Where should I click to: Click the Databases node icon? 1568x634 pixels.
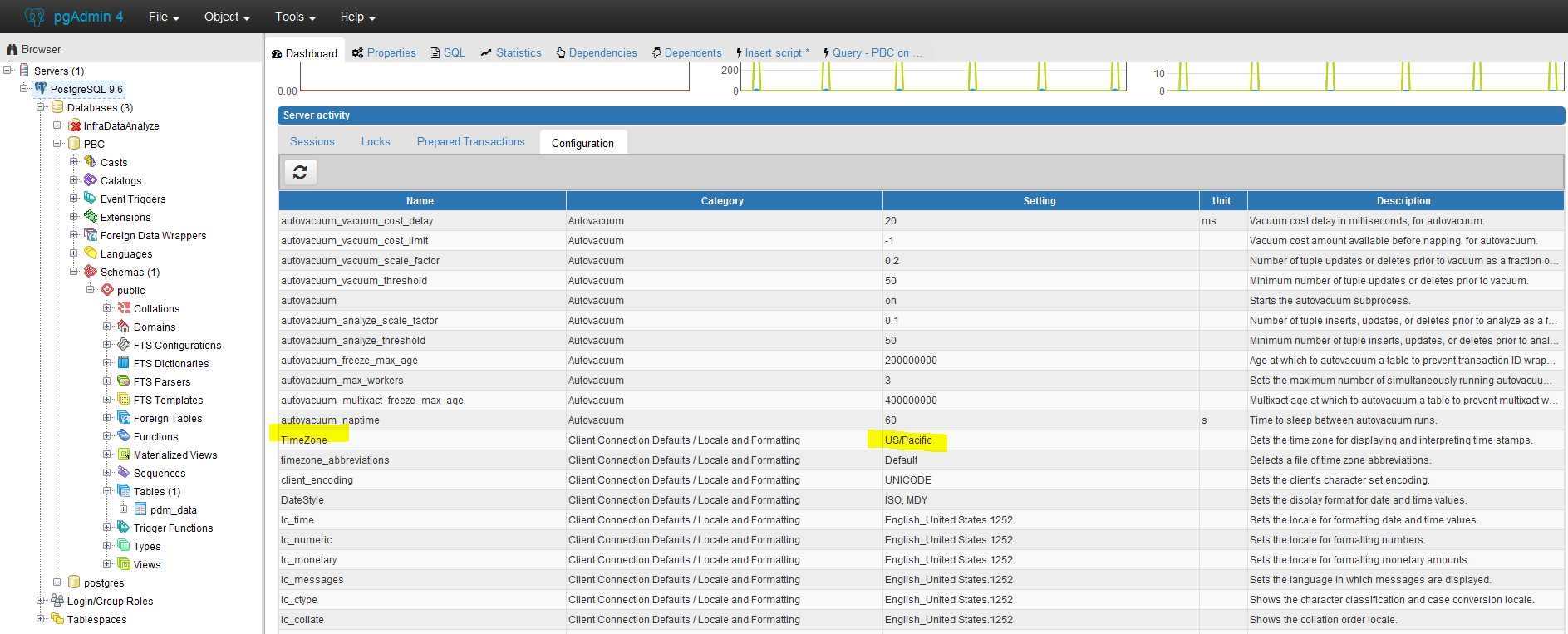click(x=57, y=107)
